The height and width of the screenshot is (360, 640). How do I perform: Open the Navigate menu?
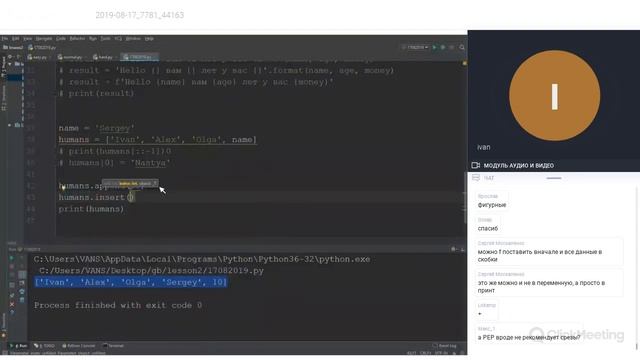click(x=44, y=39)
